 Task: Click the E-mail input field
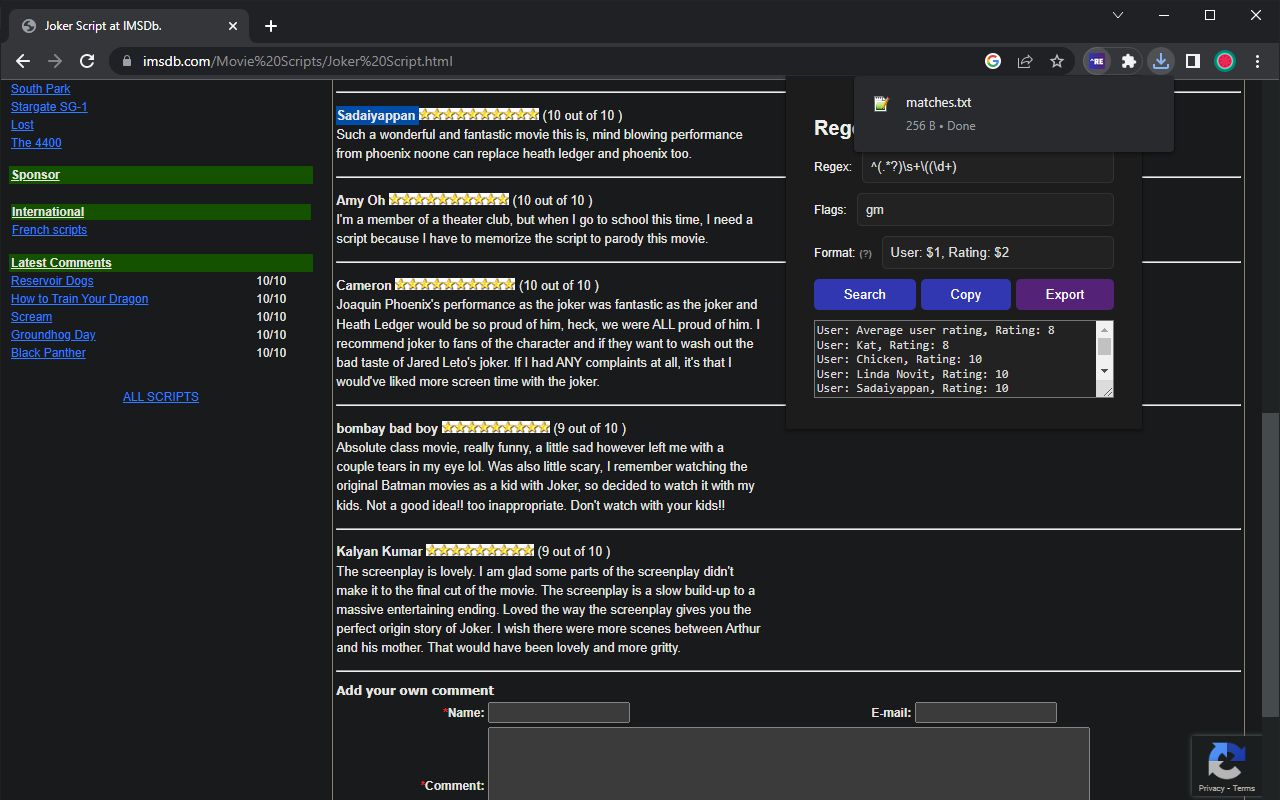[986, 712]
